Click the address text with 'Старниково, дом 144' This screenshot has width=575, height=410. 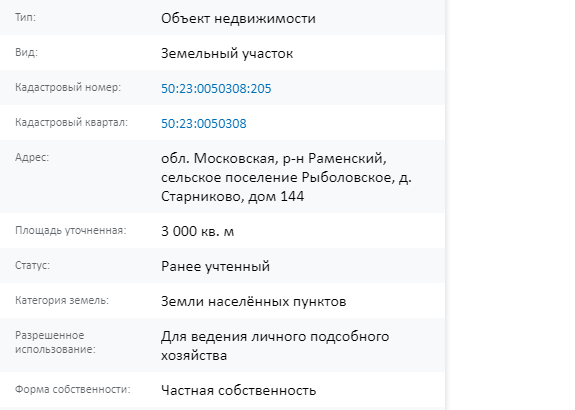286,177
